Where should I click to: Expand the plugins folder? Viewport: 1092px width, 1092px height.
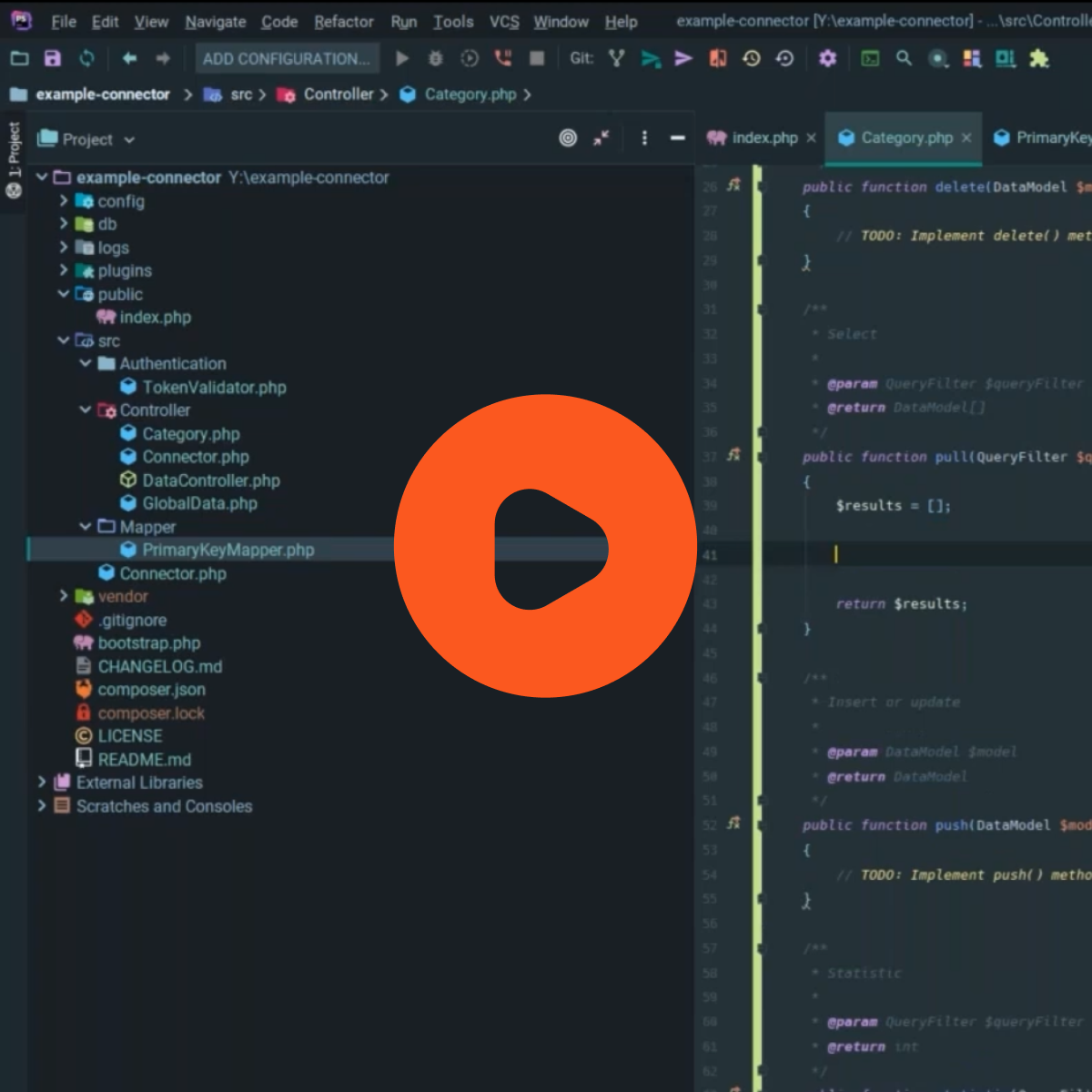pyautogui.click(x=64, y=270)
